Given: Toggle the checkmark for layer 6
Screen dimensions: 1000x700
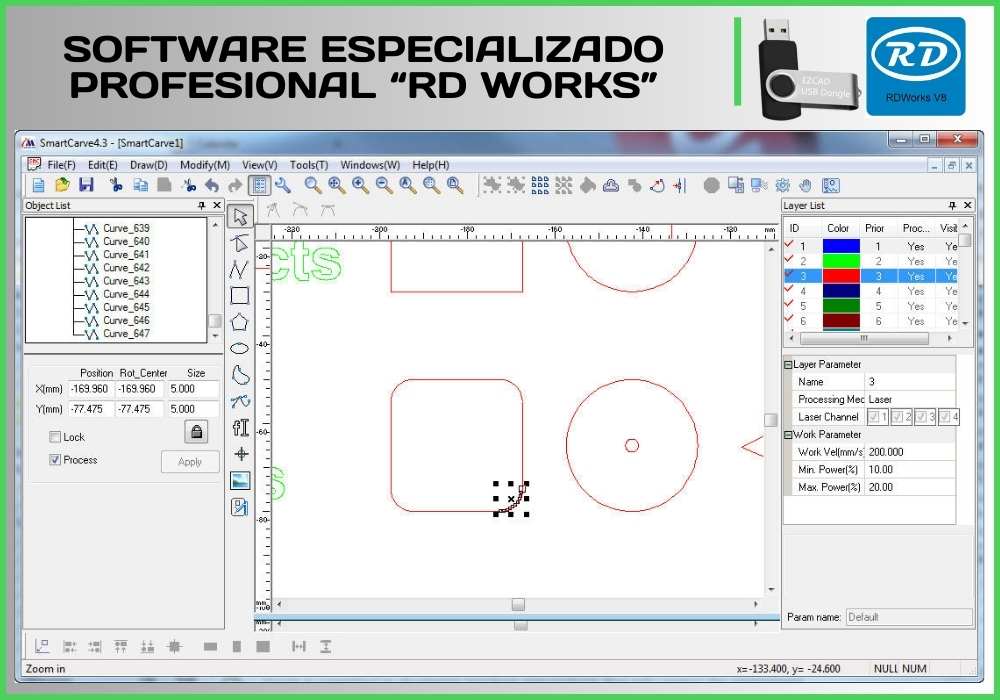Looking at the screenshot, I should click(790, 319).
